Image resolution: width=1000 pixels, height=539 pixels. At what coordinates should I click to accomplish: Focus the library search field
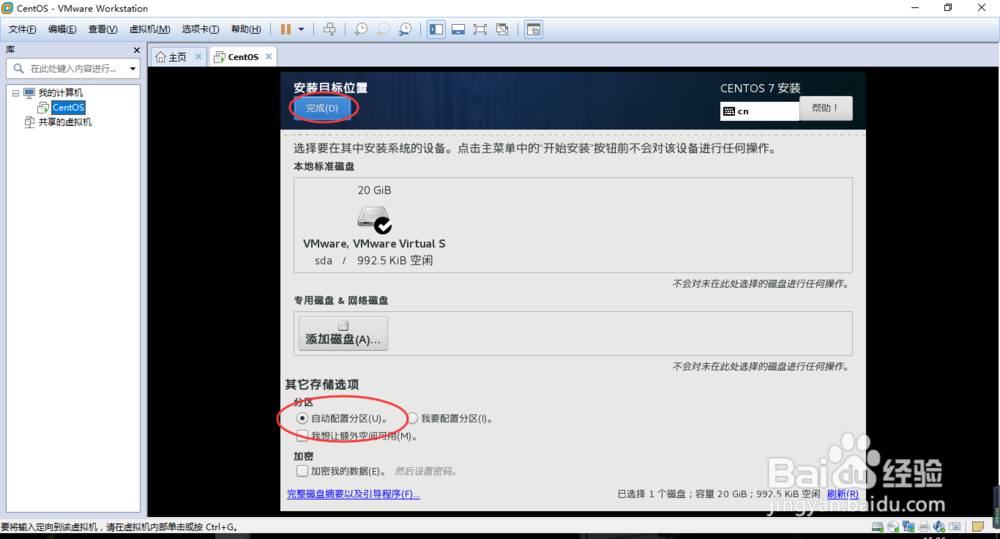point(73,68)
